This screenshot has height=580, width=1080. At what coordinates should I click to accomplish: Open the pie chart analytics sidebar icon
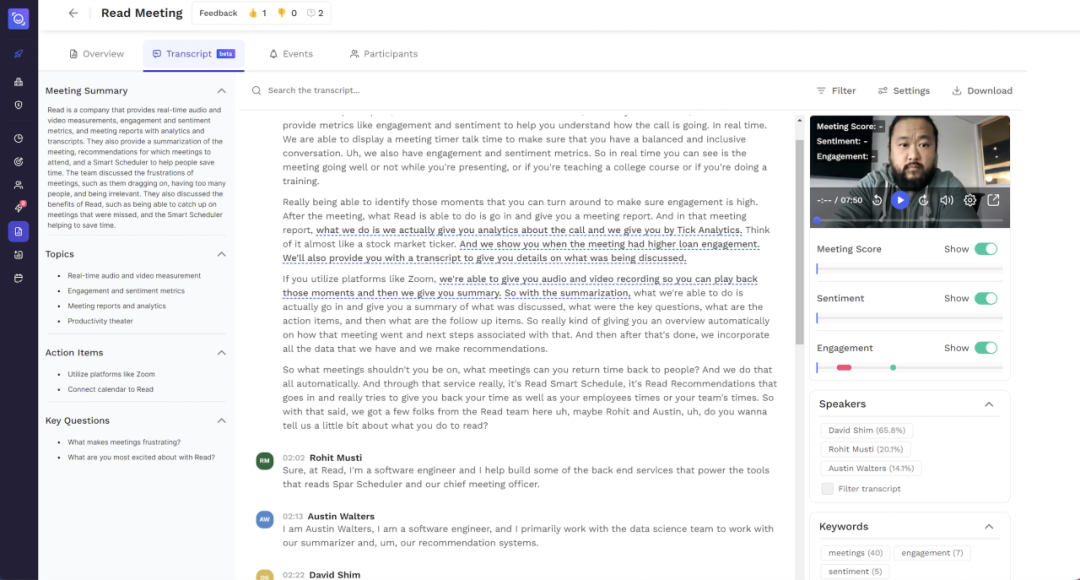pyautogui.click(x=19, y=138)
